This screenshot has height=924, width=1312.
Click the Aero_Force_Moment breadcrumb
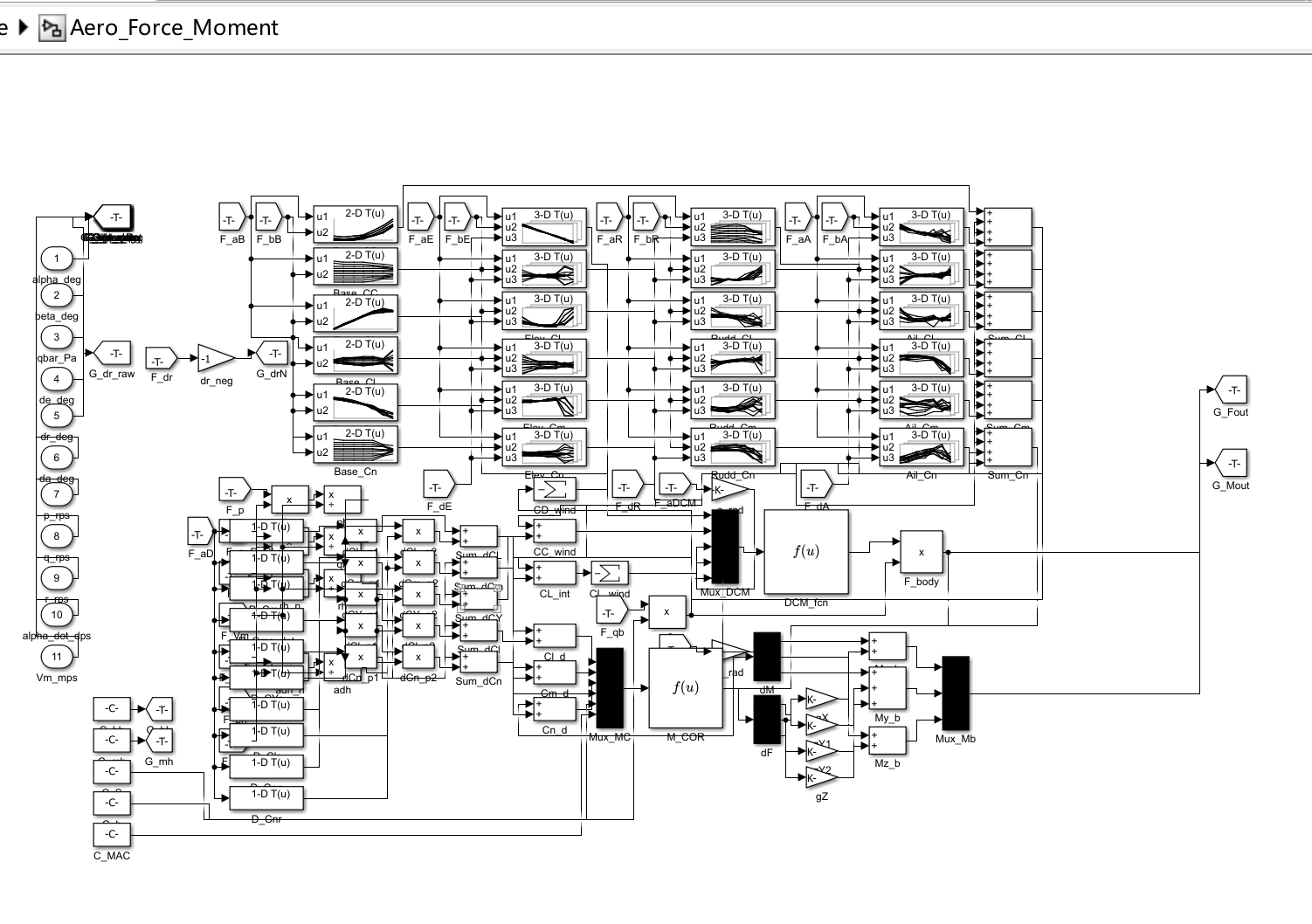point(174,28)
